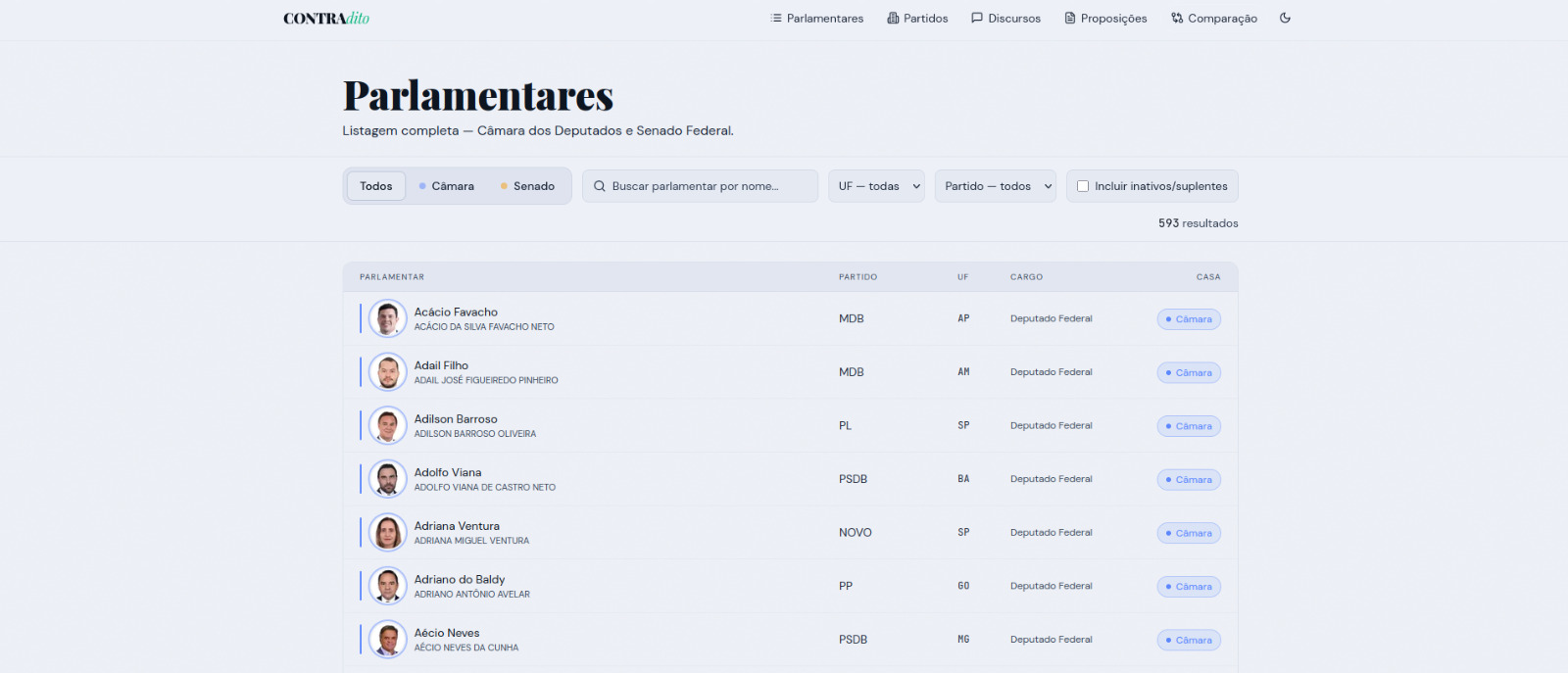Focus the Buscar parlamentar por nome field
Viewport: 1568px width, 673px height.
click(700, 186)
